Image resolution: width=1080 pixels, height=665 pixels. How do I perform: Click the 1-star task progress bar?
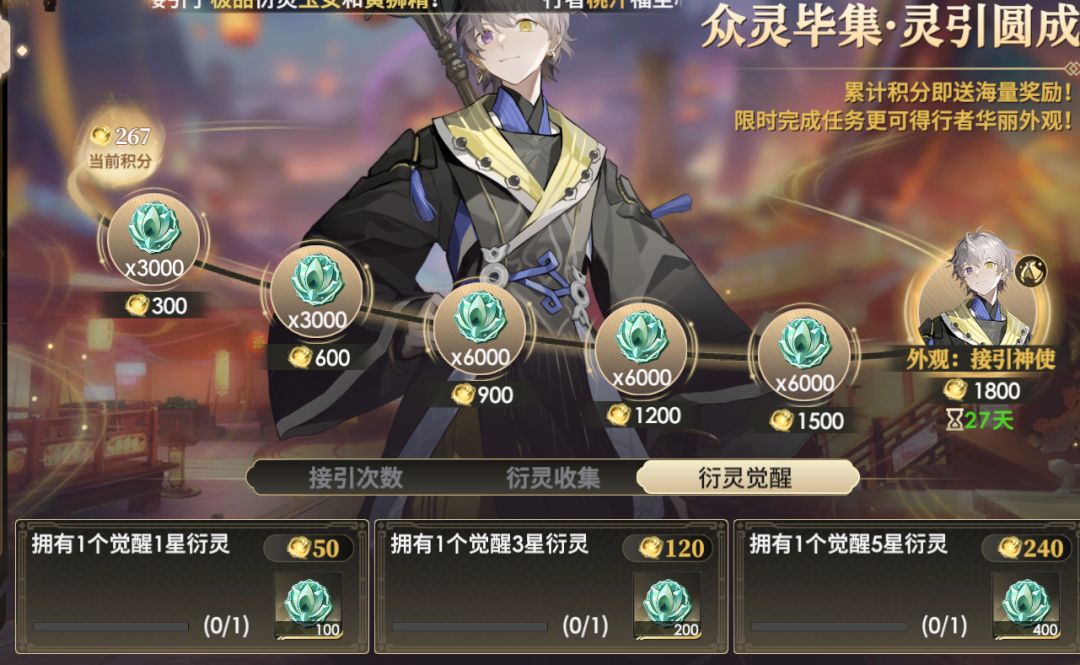(x=110, y=627)
